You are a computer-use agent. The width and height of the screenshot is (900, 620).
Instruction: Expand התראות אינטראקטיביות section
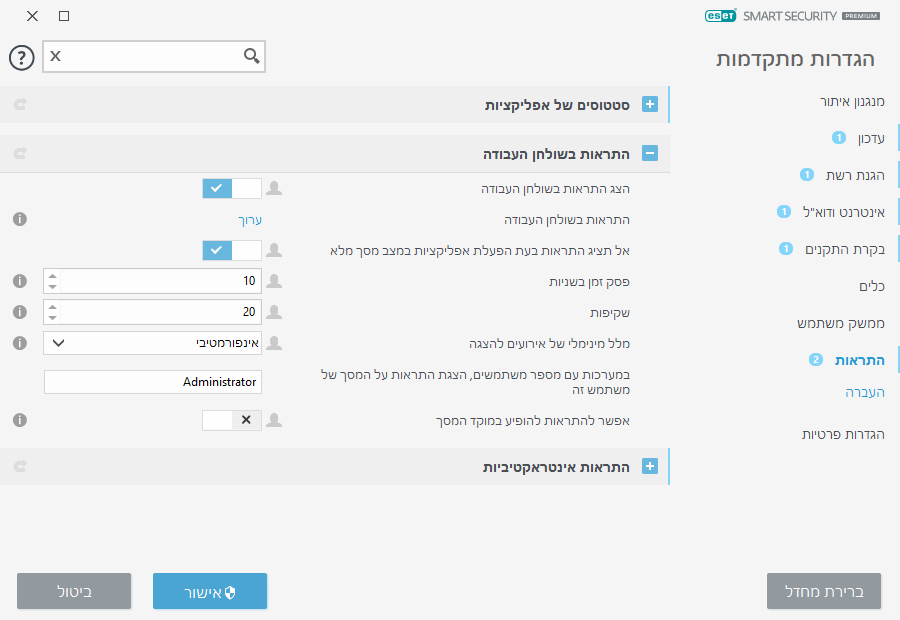pyautogui.click(x=650, y=466)
